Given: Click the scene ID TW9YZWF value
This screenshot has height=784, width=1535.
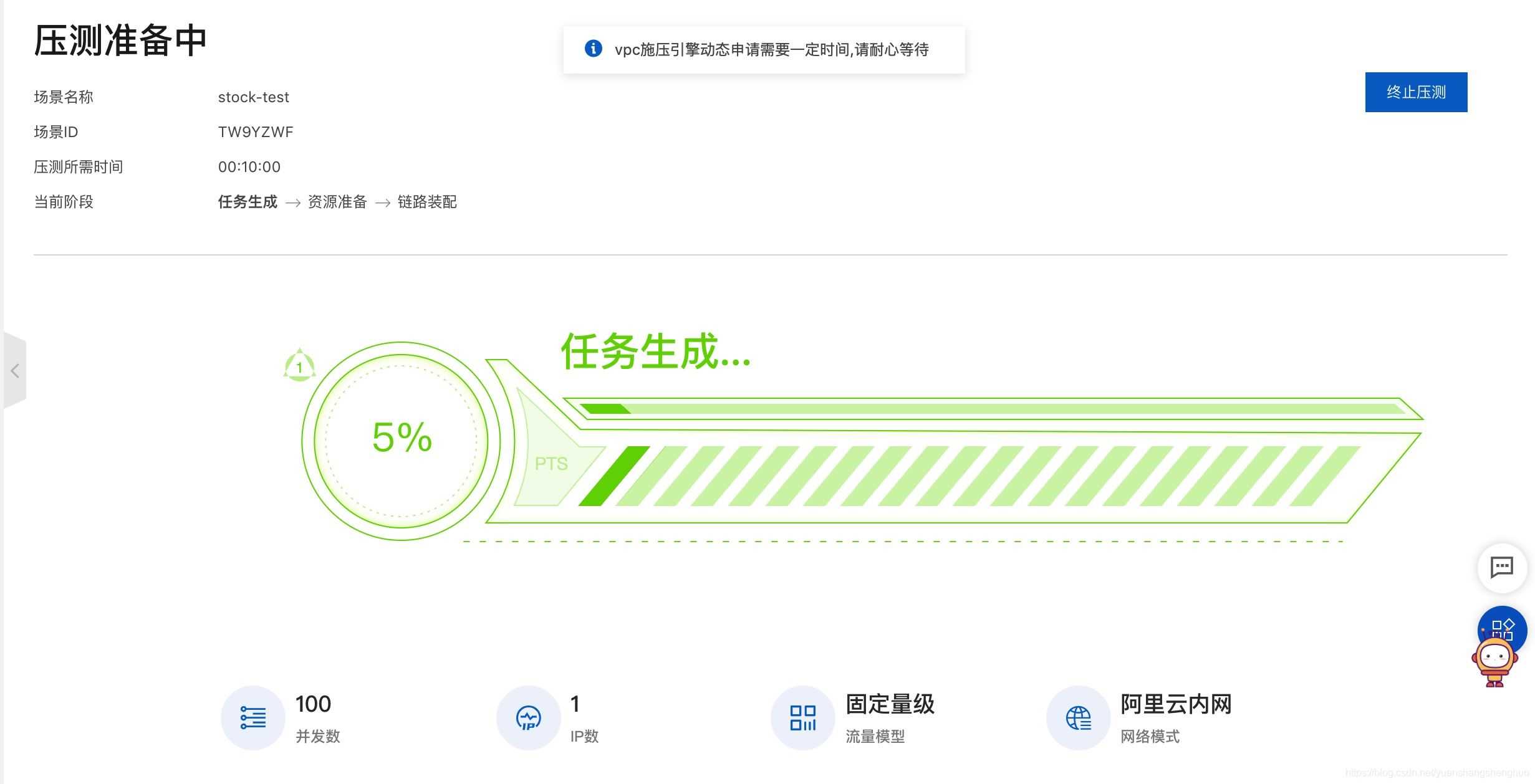Looking at the screenshot, I should pyautogui.click(x=256, y=131).
